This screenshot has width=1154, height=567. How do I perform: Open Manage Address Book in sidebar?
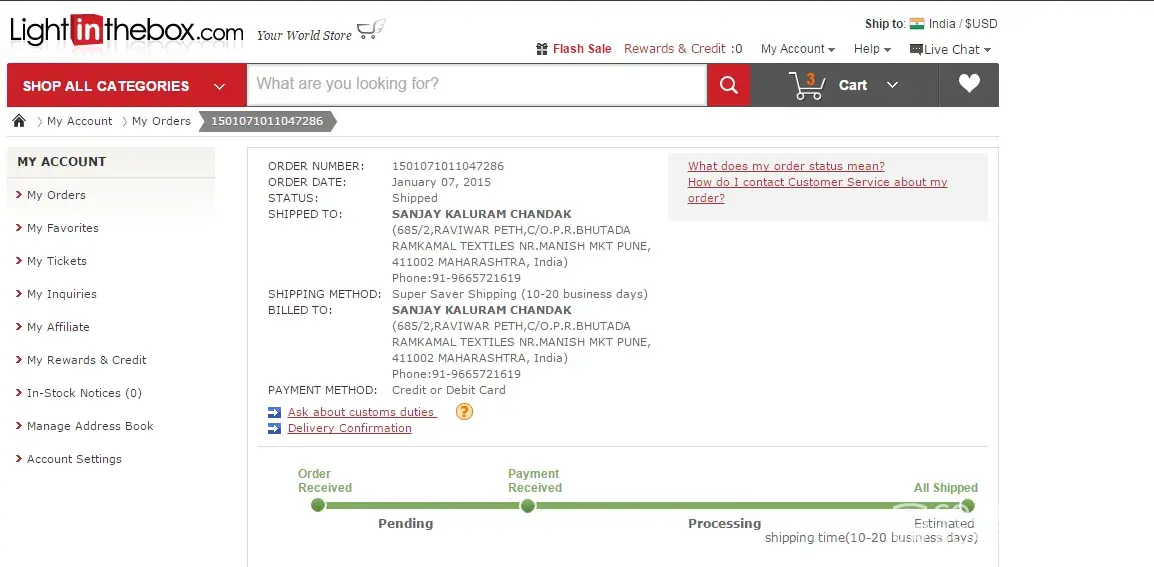(x=90, y=426)
